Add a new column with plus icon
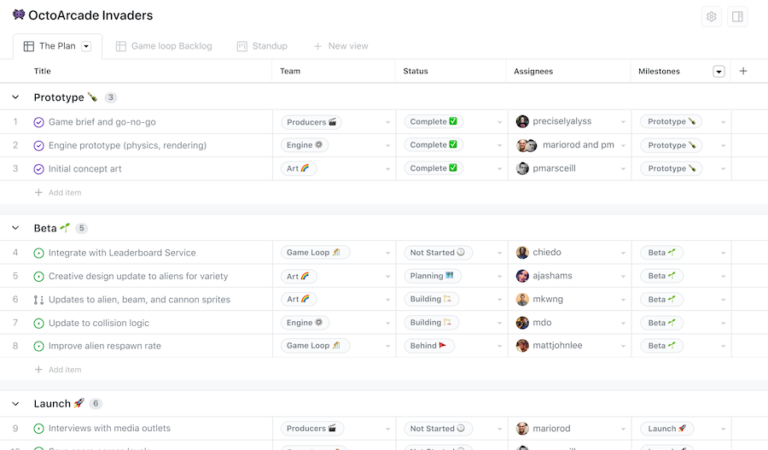Image resolution: width=768 pixels, height=450 pixels. (x=743, y=71)
